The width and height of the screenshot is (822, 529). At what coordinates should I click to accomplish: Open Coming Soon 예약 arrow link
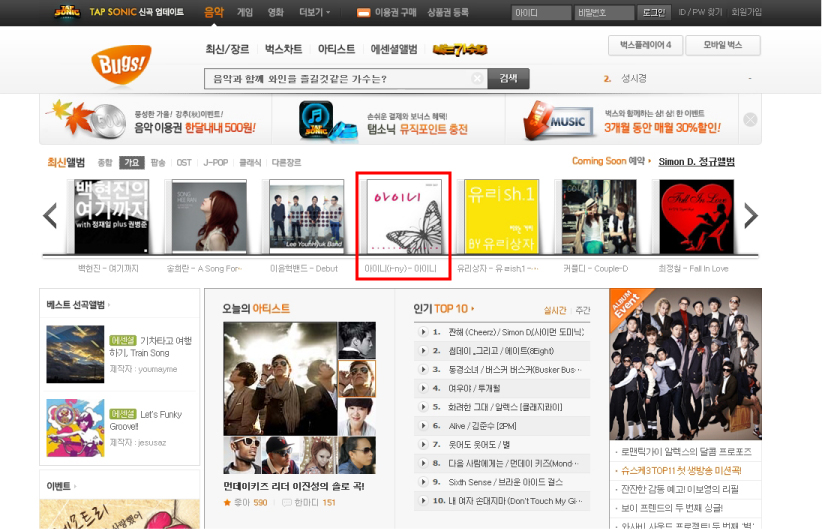pyautogui.click(x=650, y=161)
